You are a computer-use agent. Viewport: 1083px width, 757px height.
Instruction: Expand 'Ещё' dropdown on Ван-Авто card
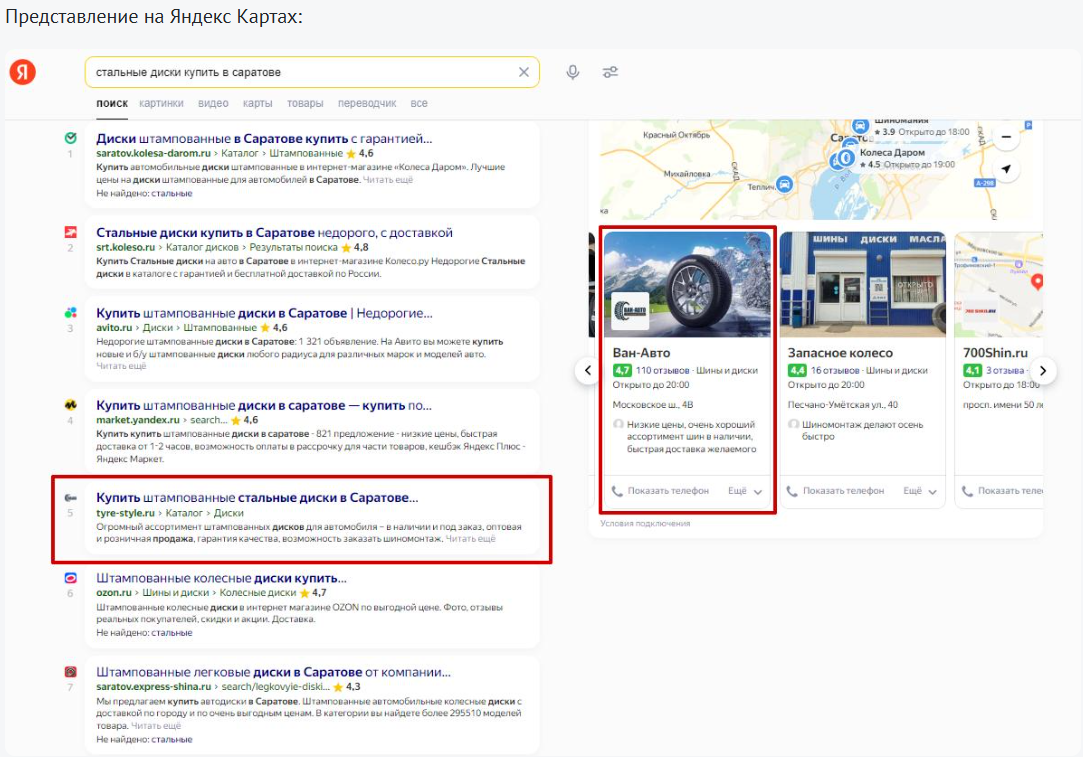coord(745,491)
